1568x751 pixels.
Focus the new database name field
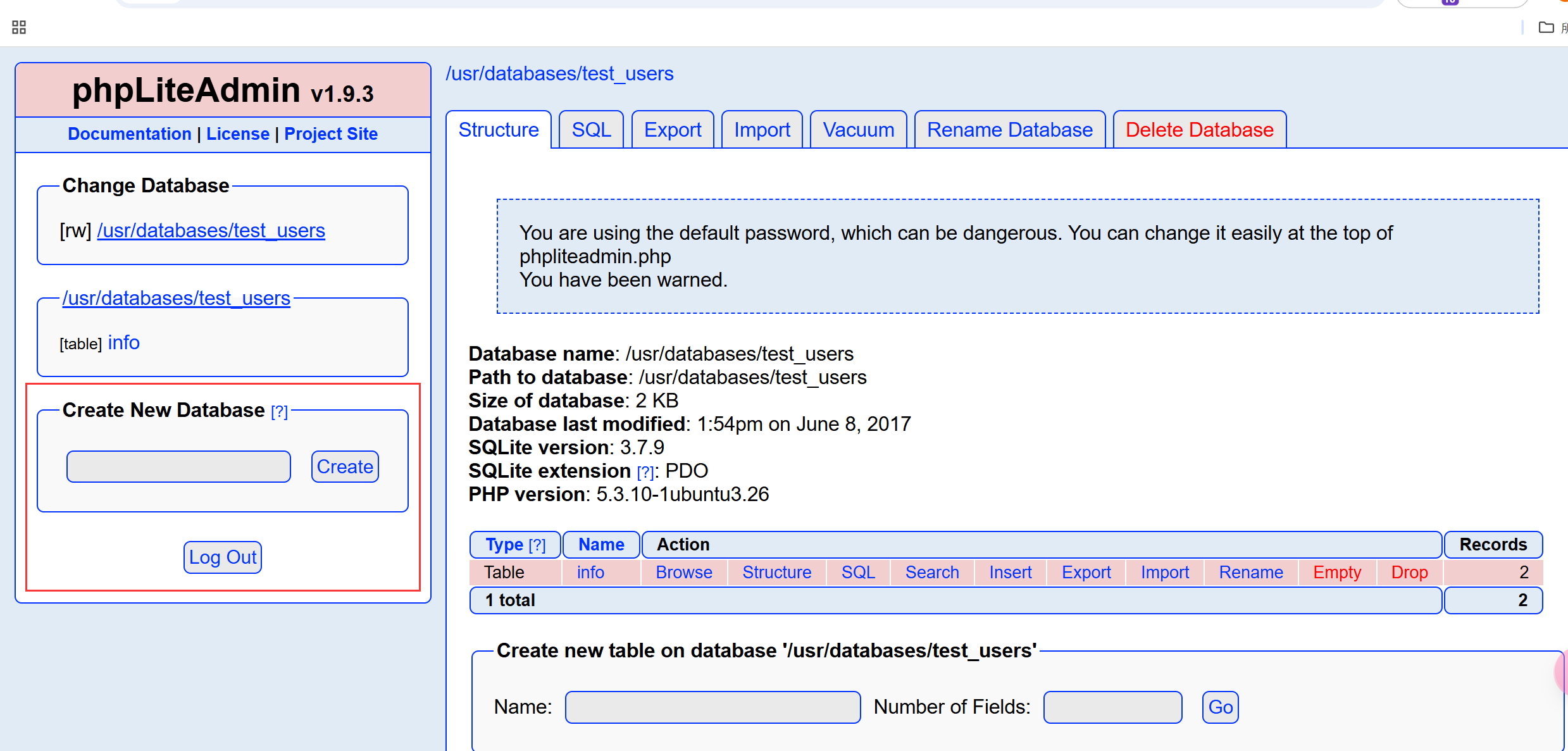pos(178,467)
